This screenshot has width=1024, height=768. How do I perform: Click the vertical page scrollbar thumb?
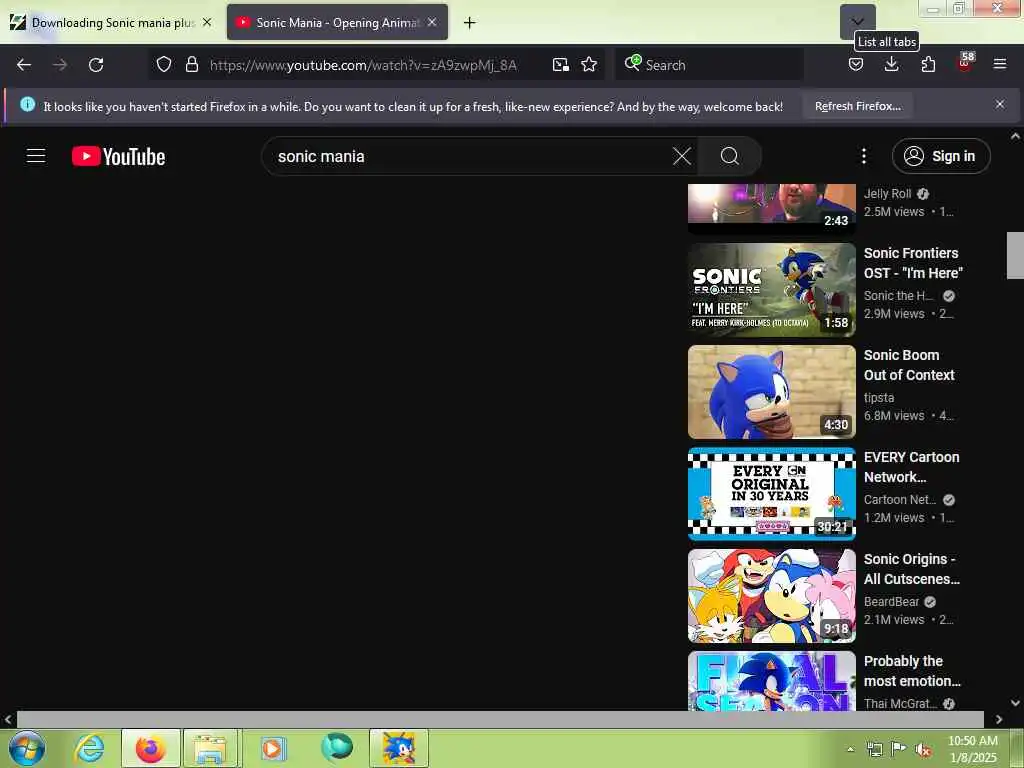tap(1015, 255)
